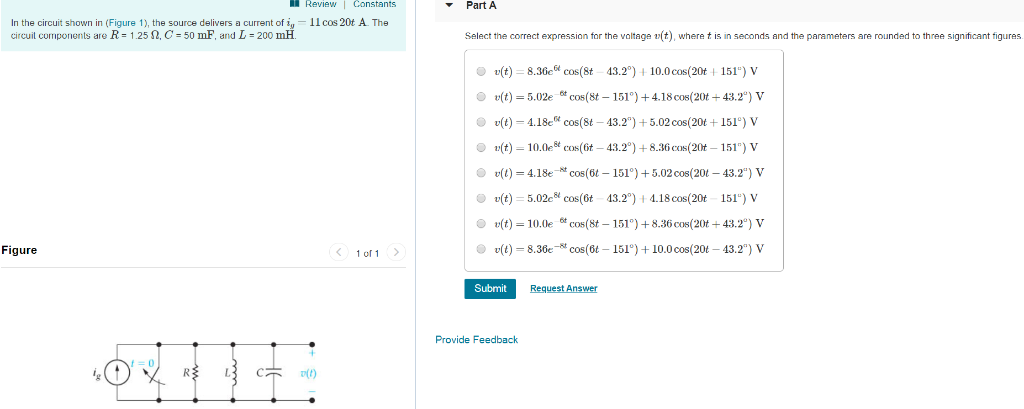Open the Constants link
The width and height of the screenshot is (1024, 409).
point(374,4)
